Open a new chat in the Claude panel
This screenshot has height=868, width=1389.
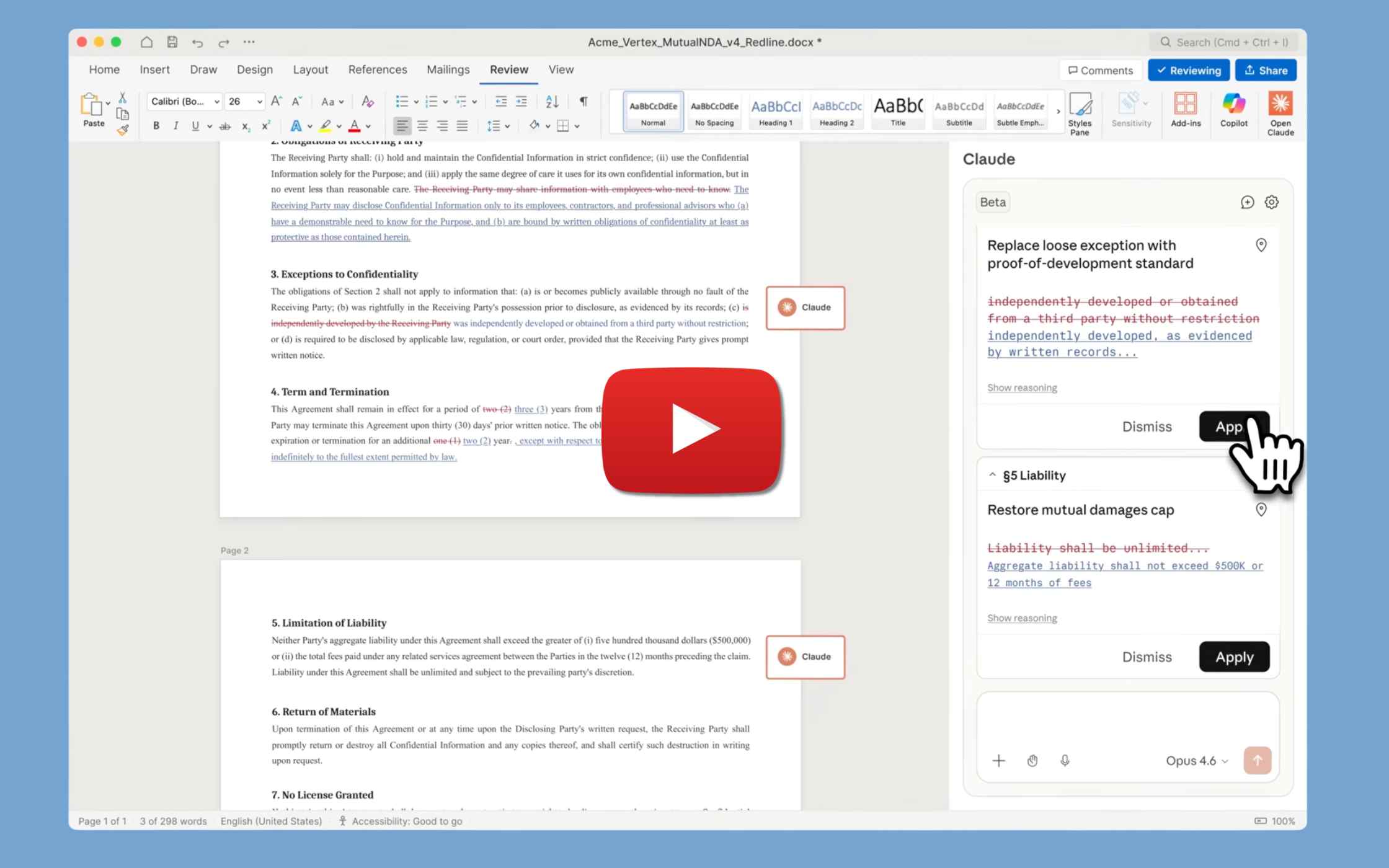[x=1248, y=202]
